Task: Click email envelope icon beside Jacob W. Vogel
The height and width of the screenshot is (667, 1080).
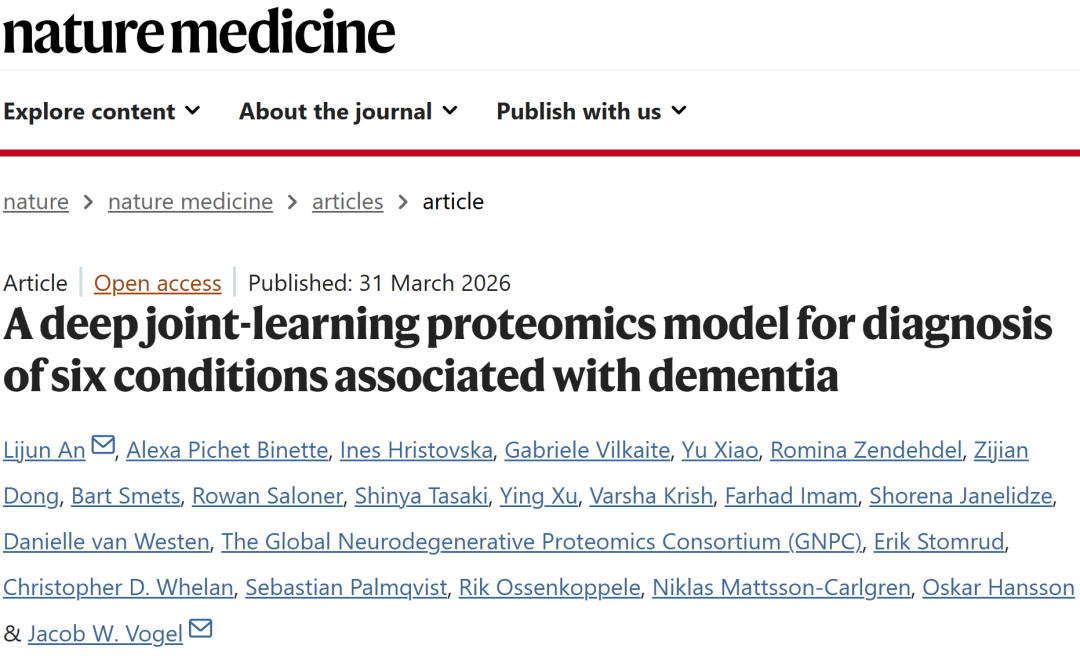Action: pos(201,630)
